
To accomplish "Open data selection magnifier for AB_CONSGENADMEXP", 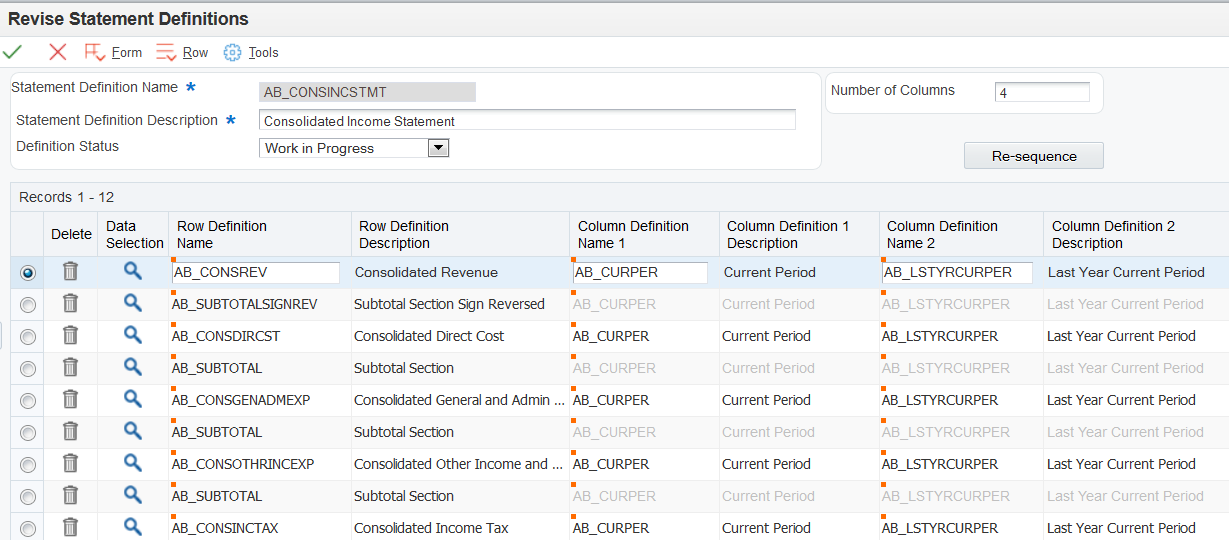I will 133,400.
